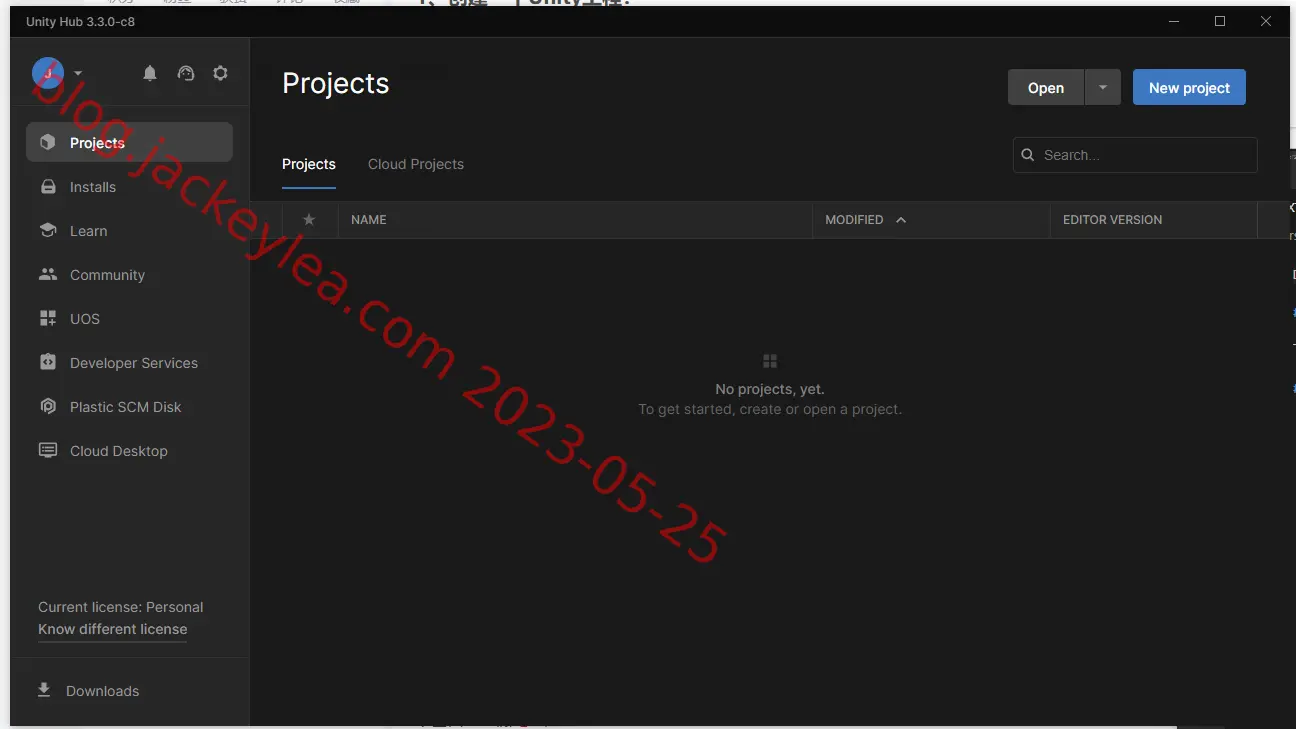1296x729 pixels.
Task: Open Cloud Desktop section
Action: pos(129,451)
